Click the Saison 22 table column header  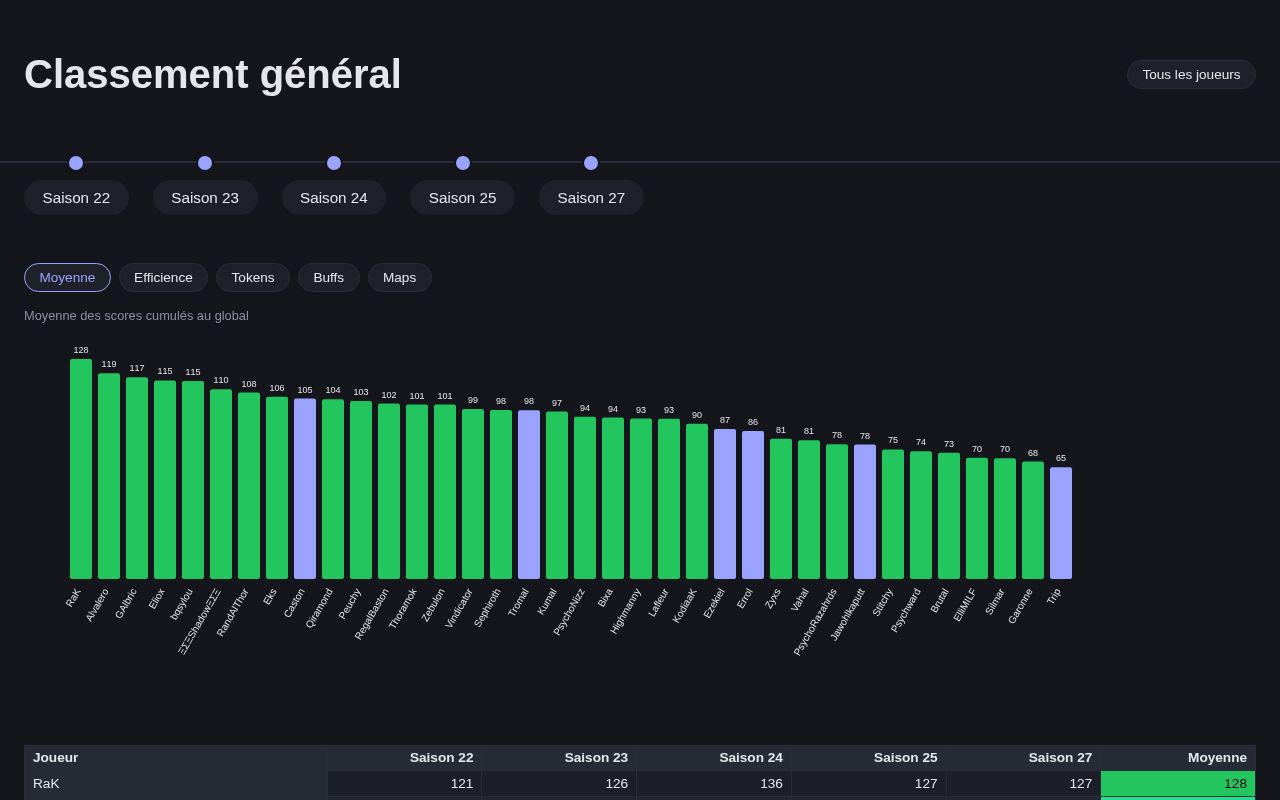404,758
